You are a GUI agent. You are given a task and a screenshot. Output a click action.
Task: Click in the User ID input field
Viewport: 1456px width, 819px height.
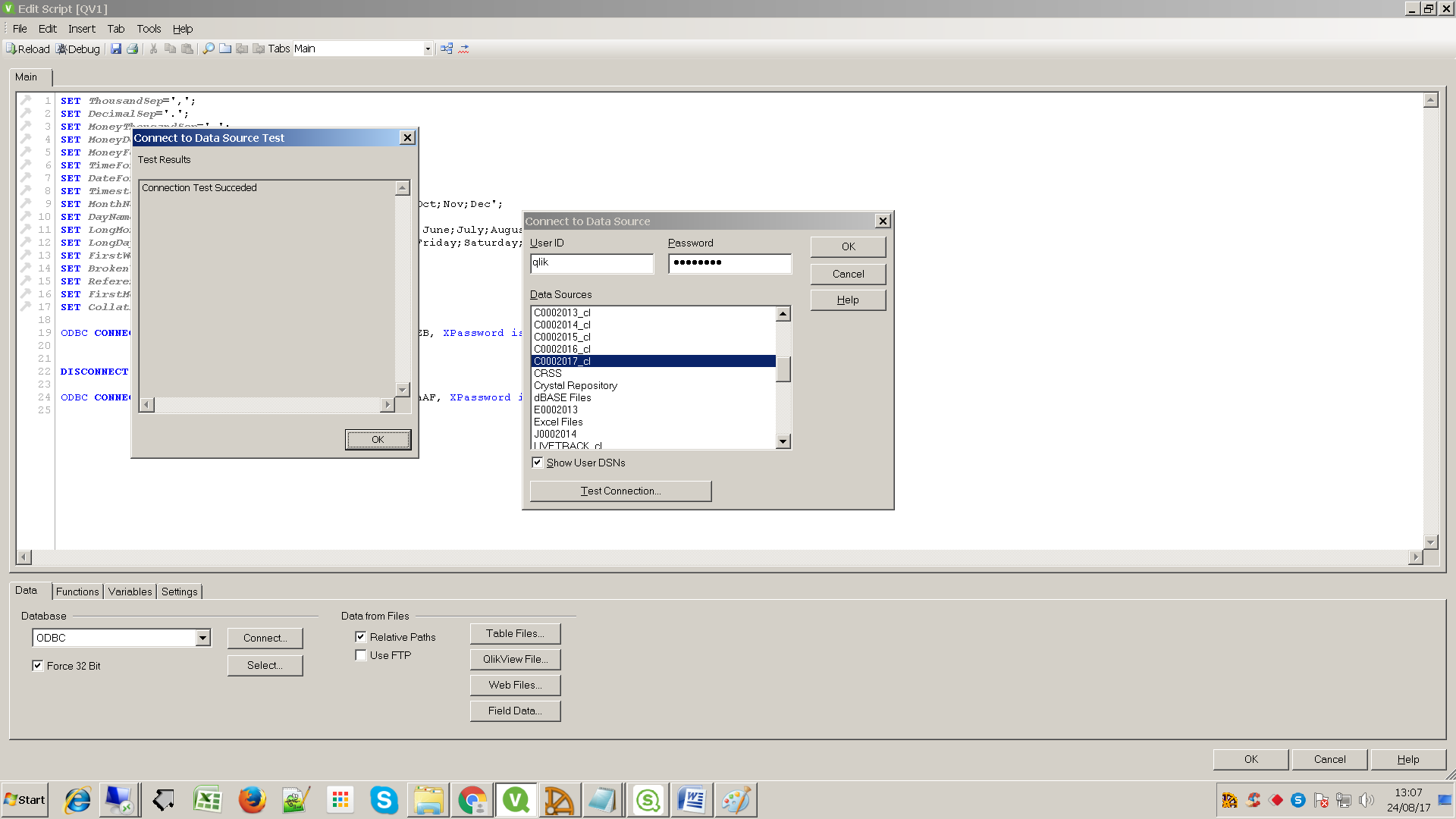coord(591,263)
